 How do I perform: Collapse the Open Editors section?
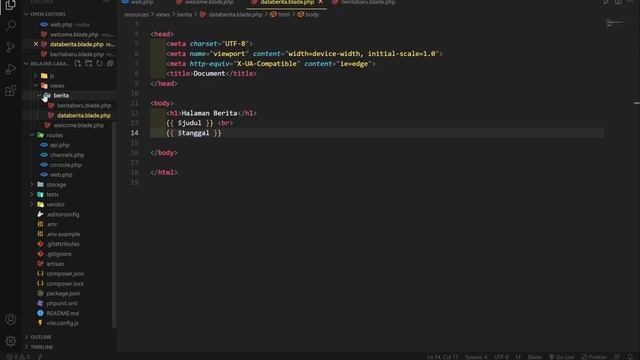(x=48, y=14)
